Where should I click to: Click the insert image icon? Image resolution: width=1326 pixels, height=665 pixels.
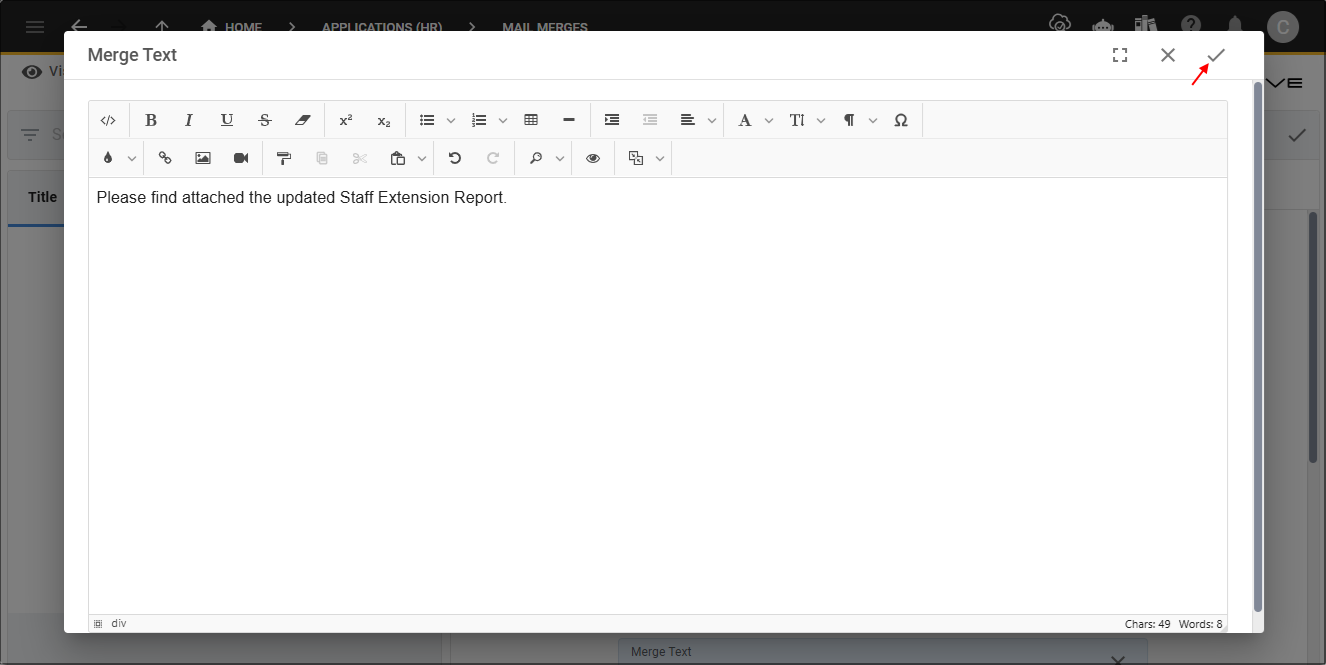202,157
